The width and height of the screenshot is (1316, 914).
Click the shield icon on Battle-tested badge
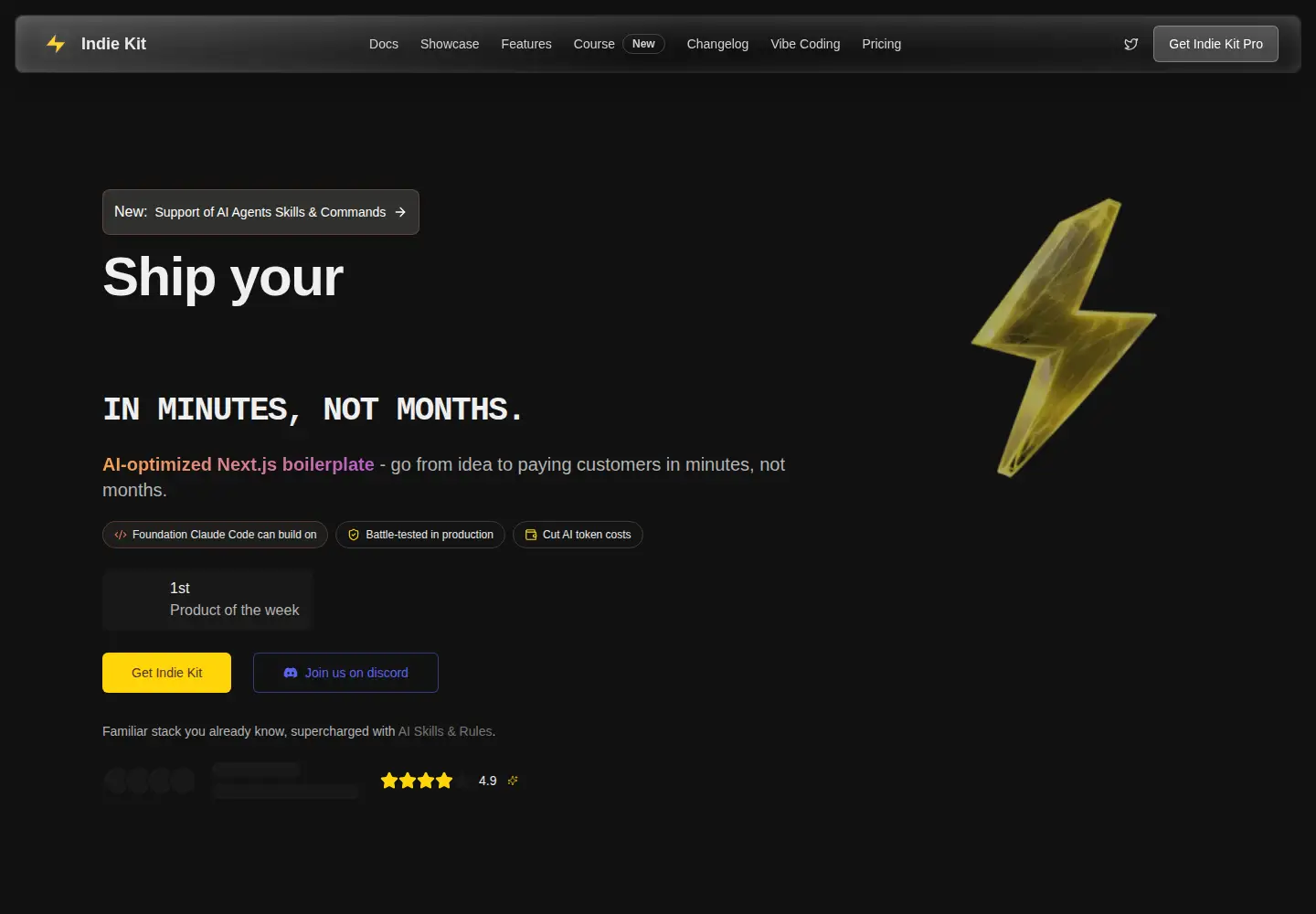pos(354,535)
